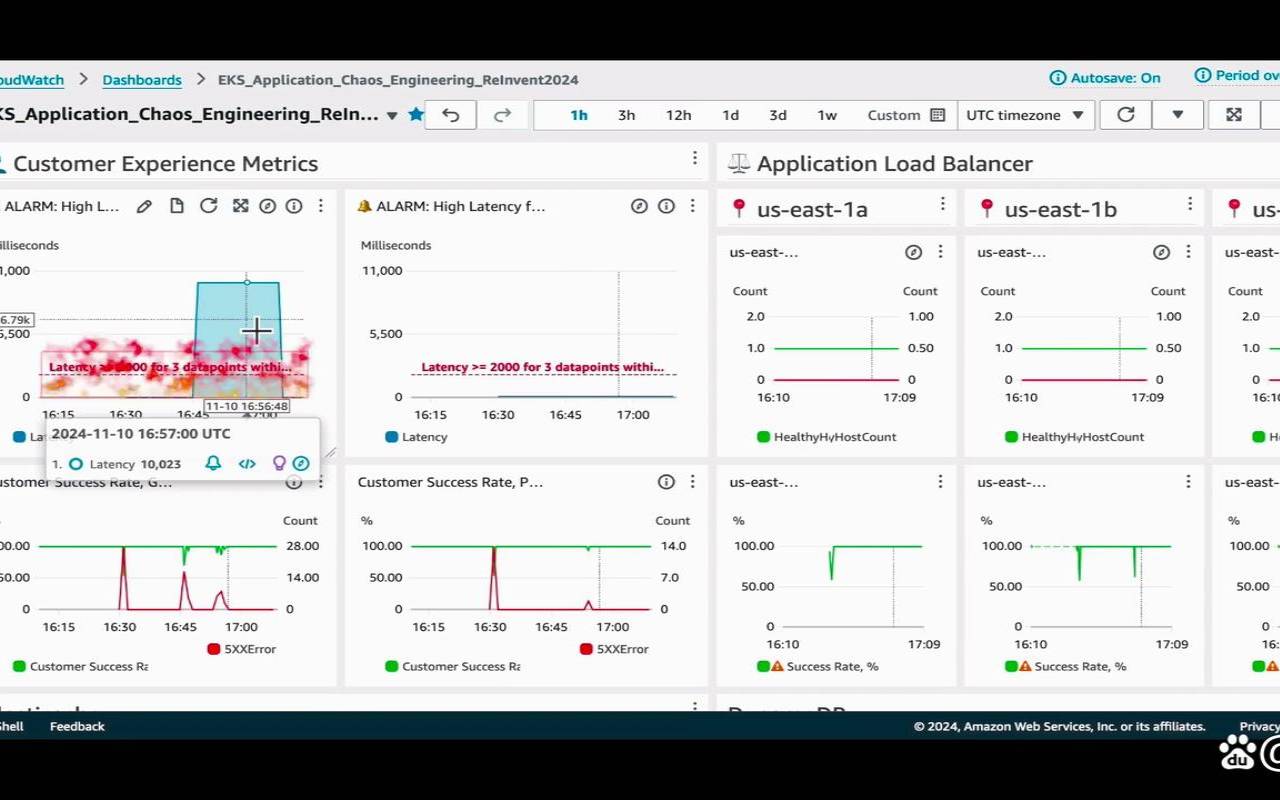
Task: Select the 3h time range
Action: [x=626, y=115]
